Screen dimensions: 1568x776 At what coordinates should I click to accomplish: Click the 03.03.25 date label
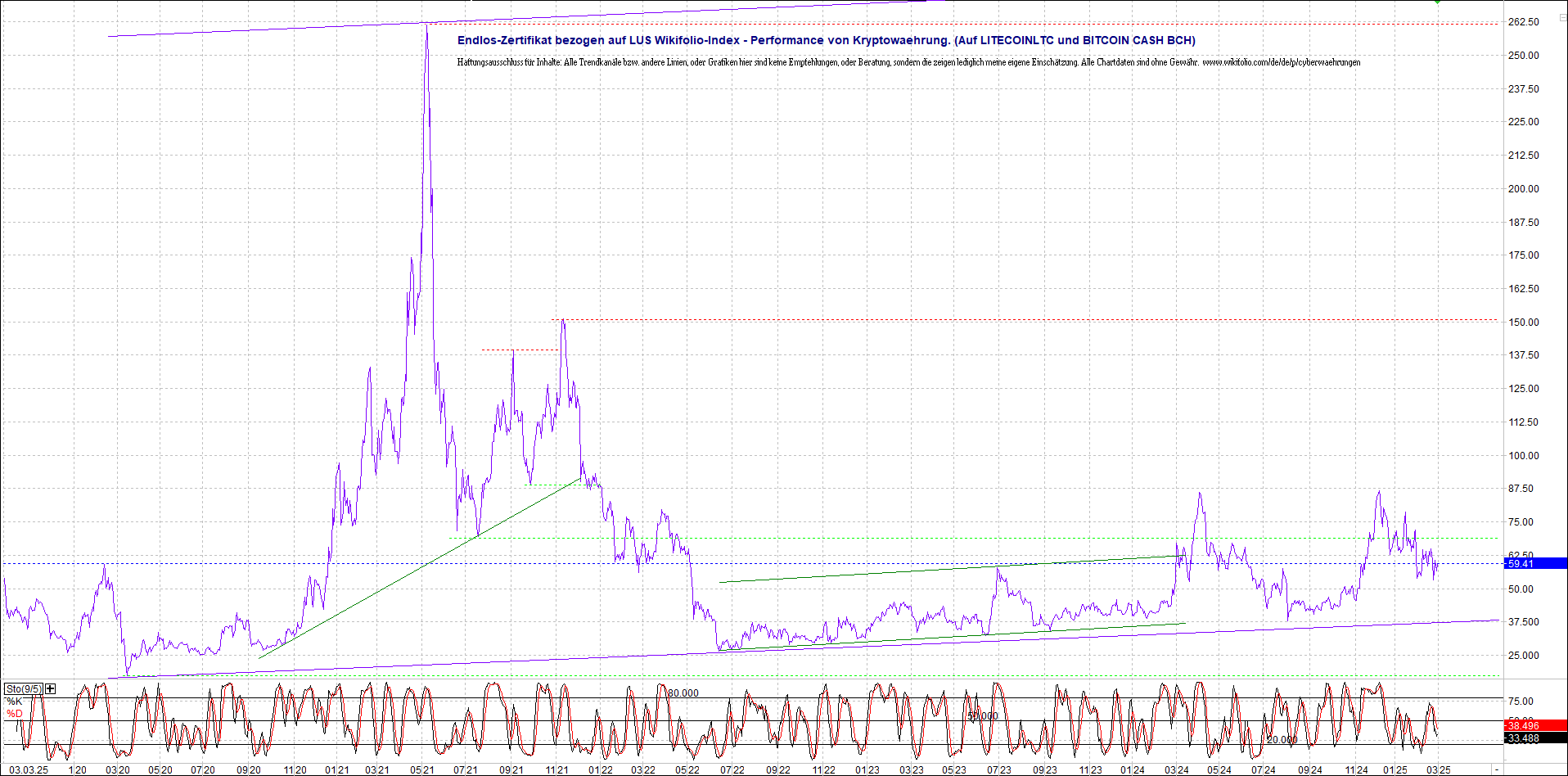click(29, 770)
